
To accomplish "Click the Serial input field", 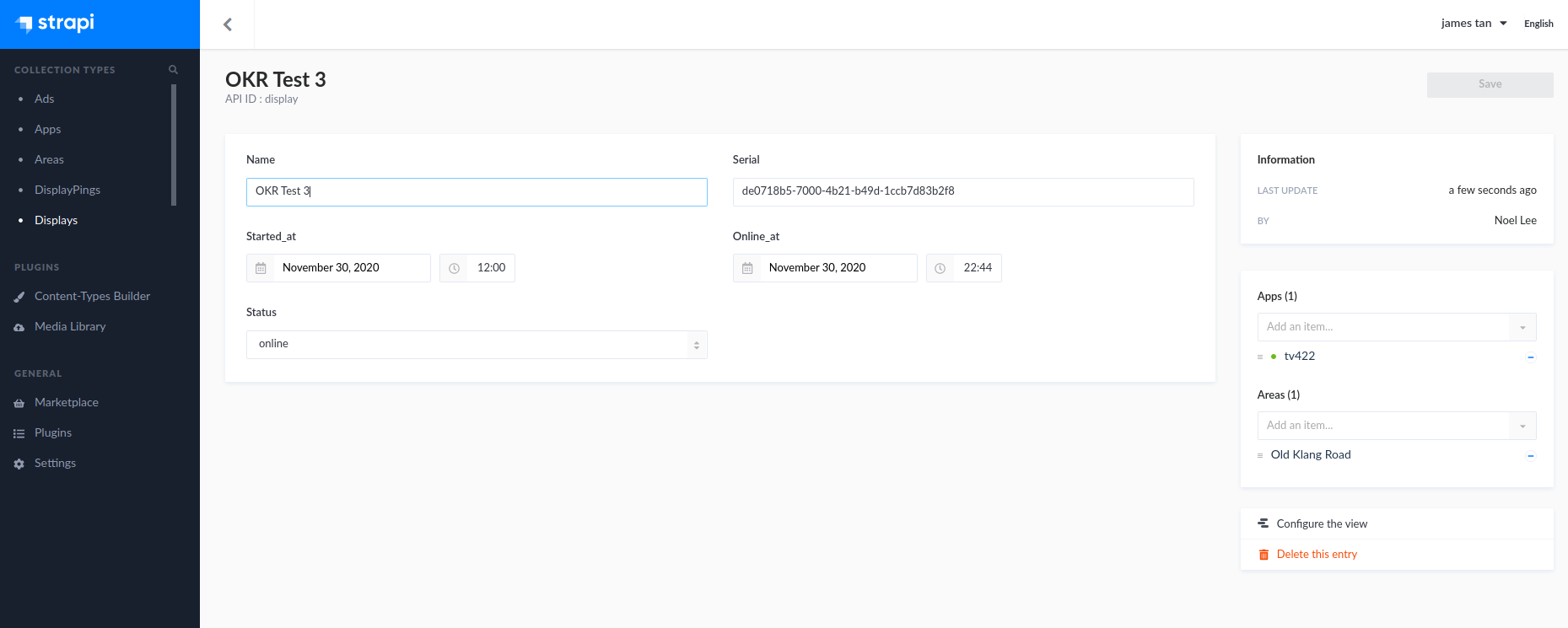I will [962, 191].
